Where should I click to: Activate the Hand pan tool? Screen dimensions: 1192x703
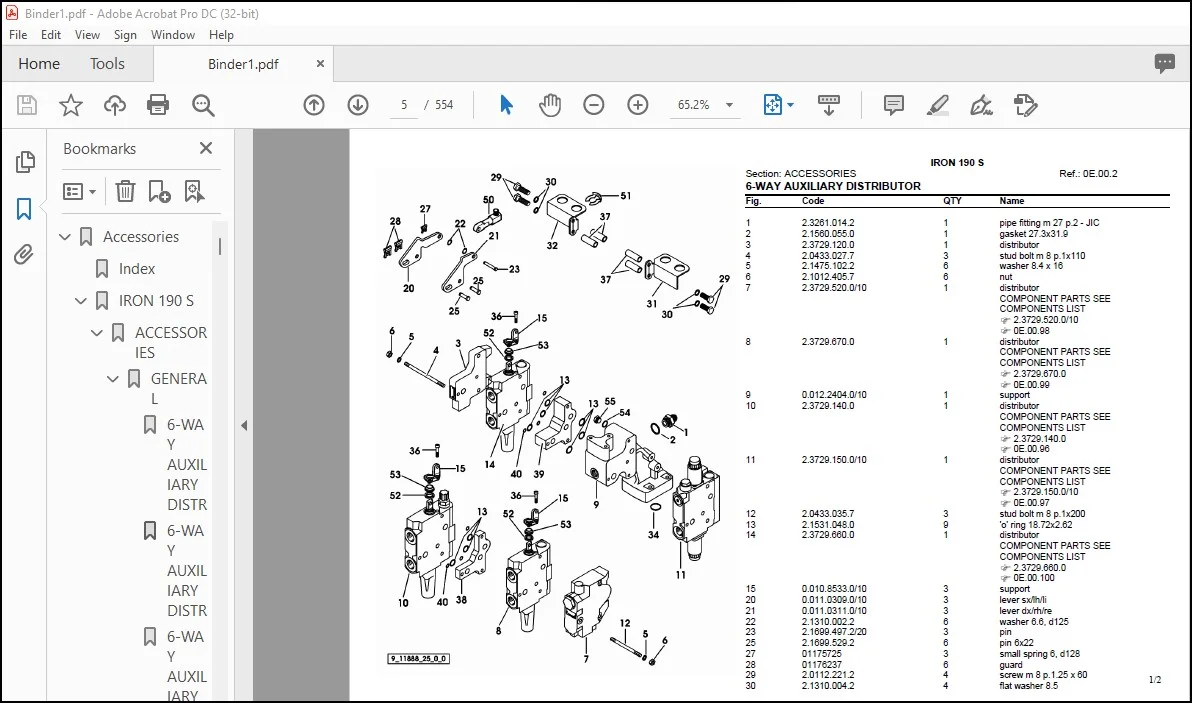pos(550,105)
